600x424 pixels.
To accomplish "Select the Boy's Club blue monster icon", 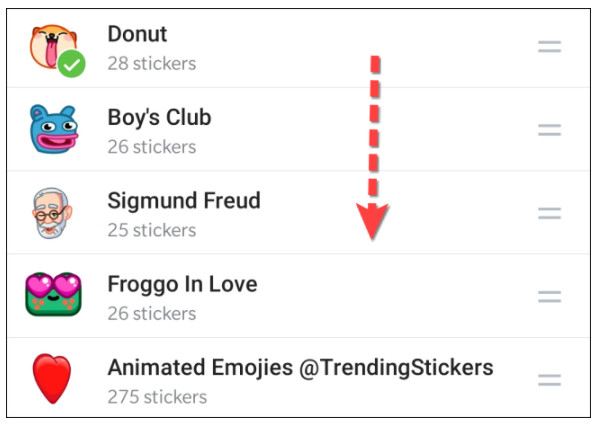I will tap(52, 129).
